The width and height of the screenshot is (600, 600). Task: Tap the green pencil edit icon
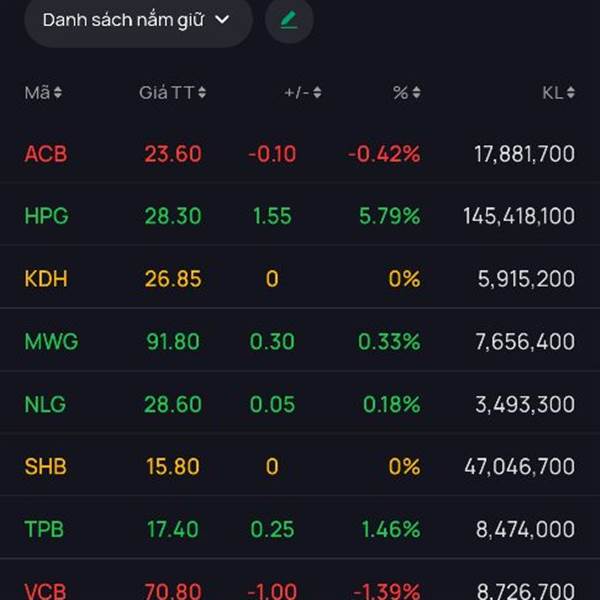pos(289,20)
